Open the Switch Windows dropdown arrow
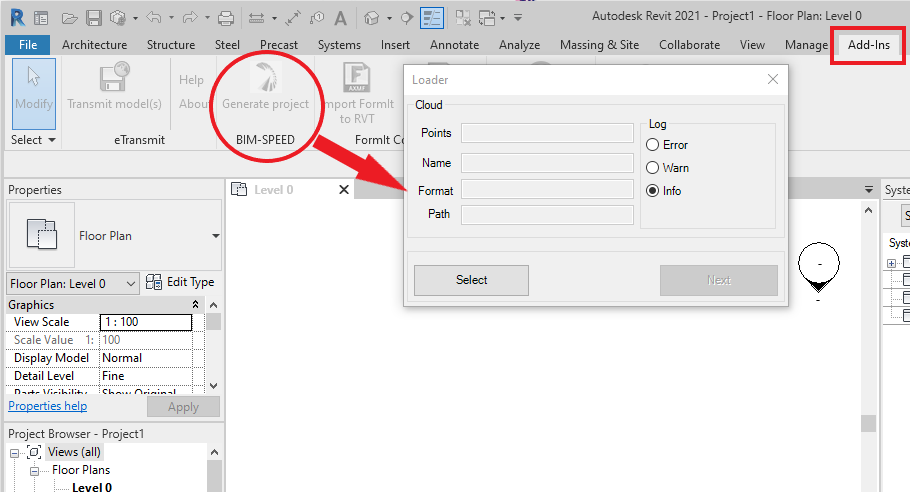 click(x=503, y=19)
